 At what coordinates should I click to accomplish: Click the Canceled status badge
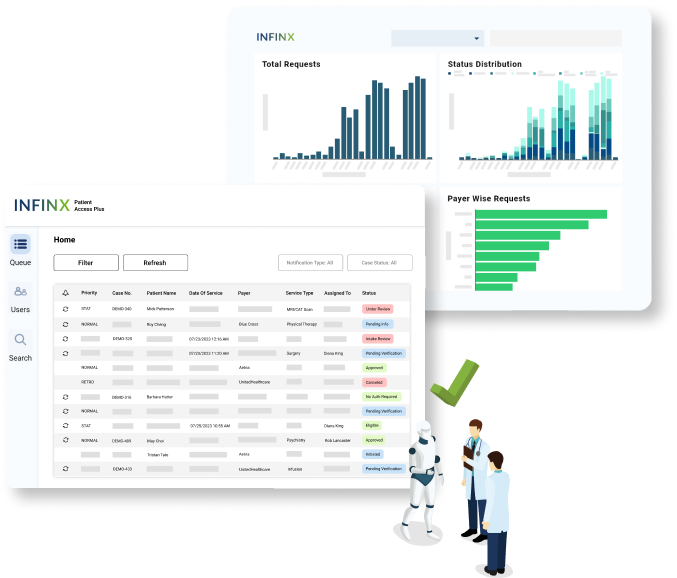click(x=374, y=382)
